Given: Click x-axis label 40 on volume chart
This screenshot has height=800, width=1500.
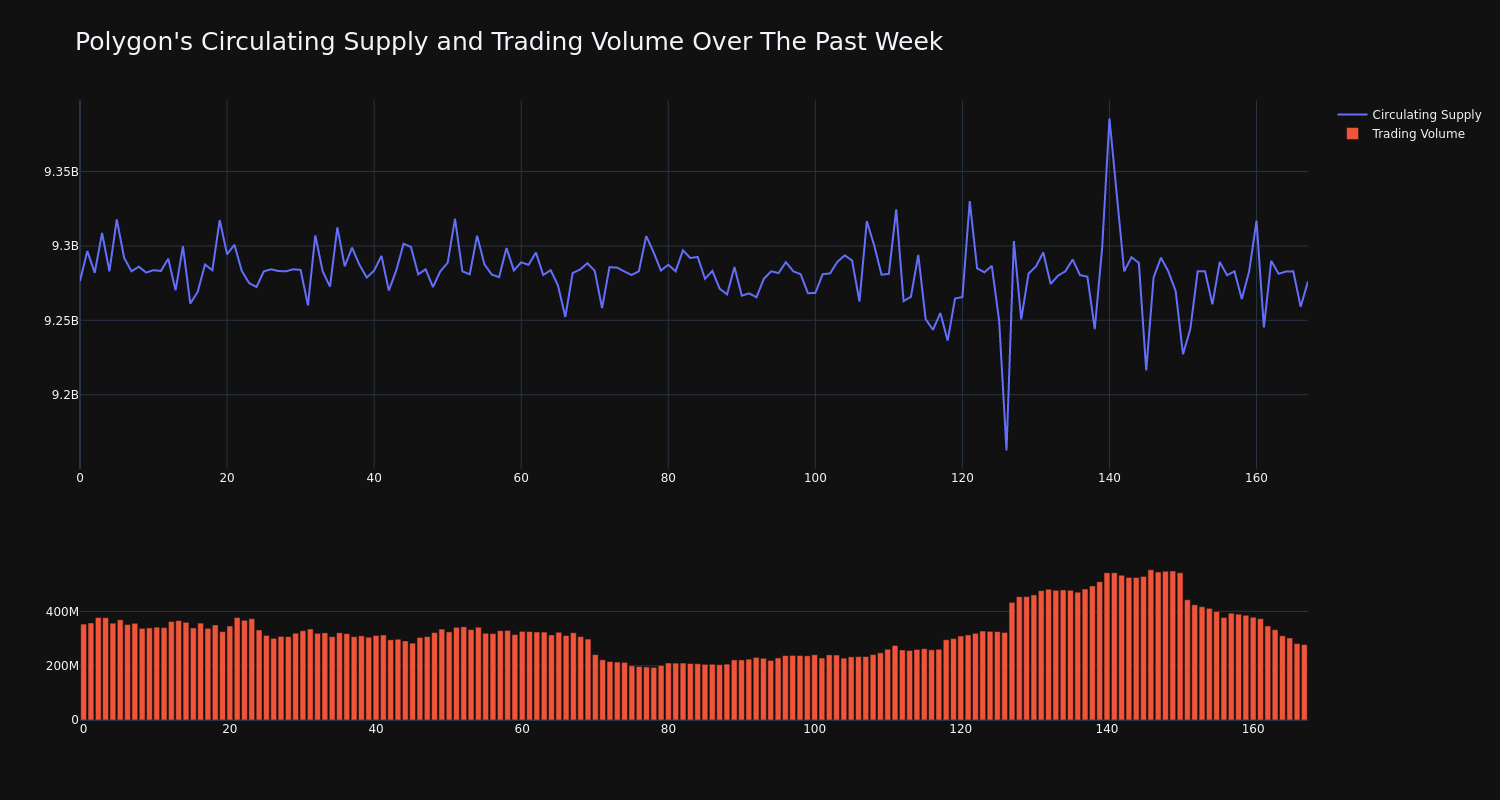Looking at the screenshot, I should pyautogui.click(x=376, y=729).
